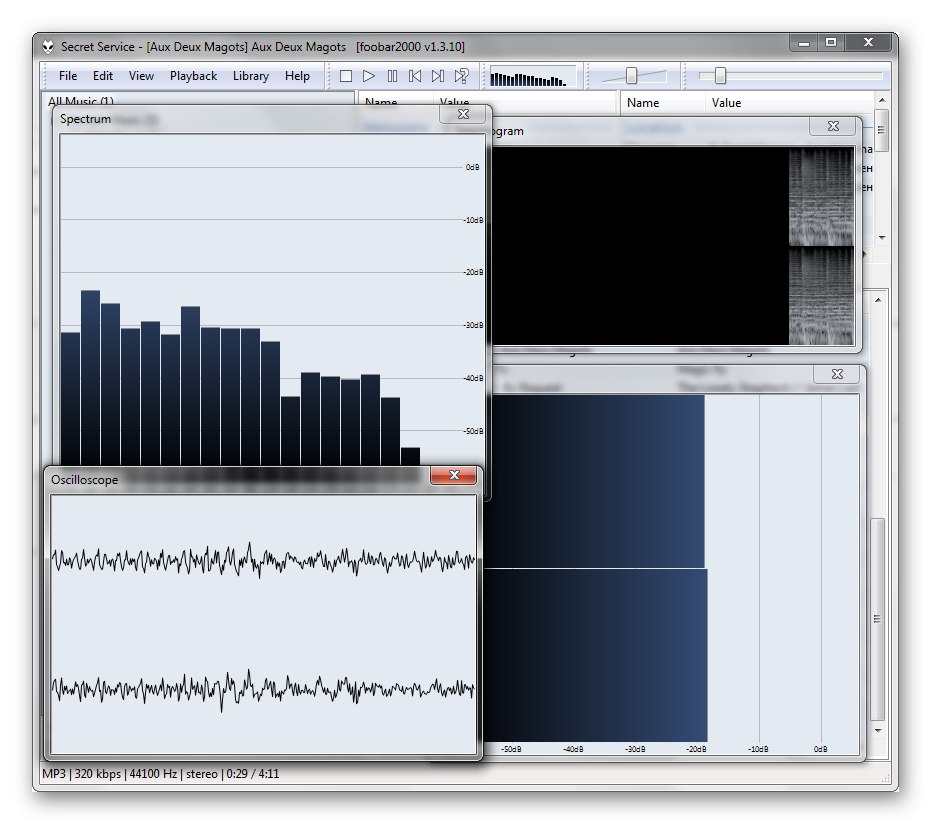This screenshot has width=931, height=824.
Task: Click the seek bar thumb
Action: tap(720, 75)
